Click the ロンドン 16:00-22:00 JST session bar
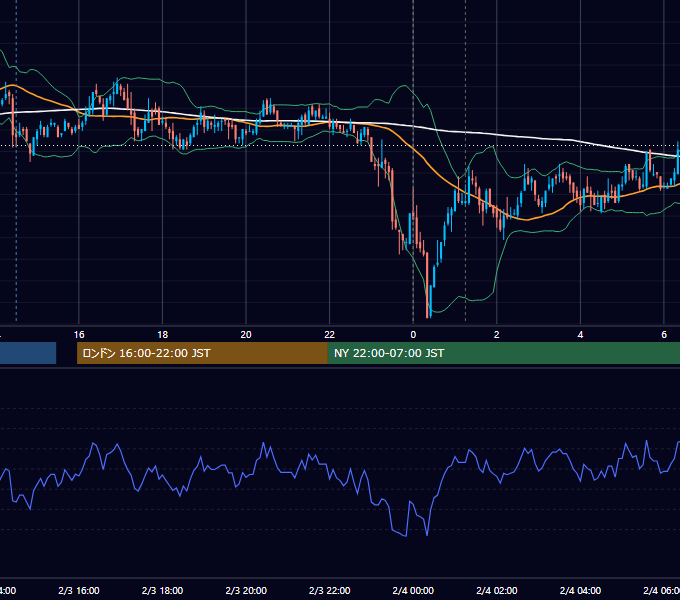The image size is (680, 600). point(202,353)
